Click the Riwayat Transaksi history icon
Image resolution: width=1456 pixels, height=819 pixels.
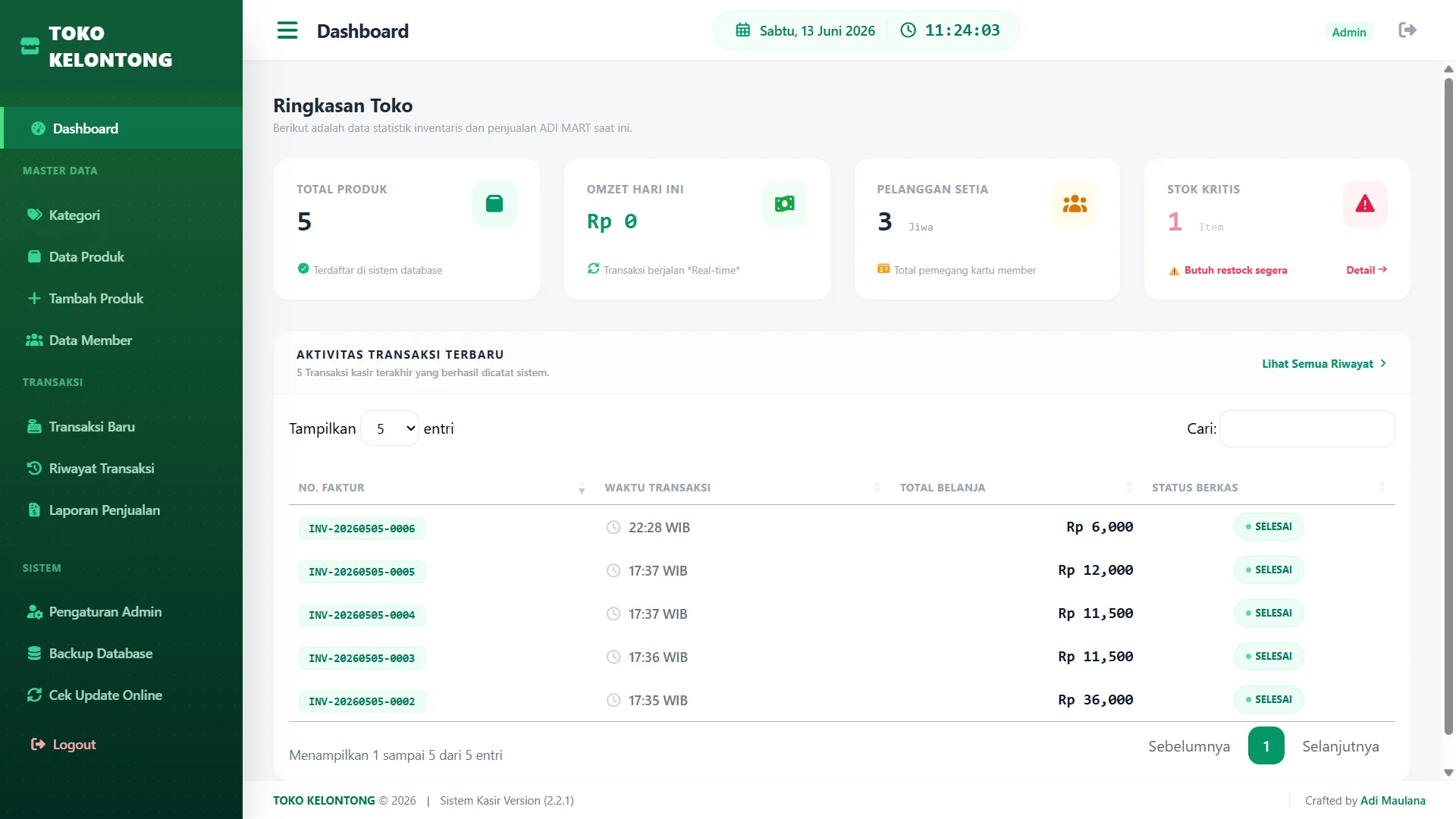point(34,468)
